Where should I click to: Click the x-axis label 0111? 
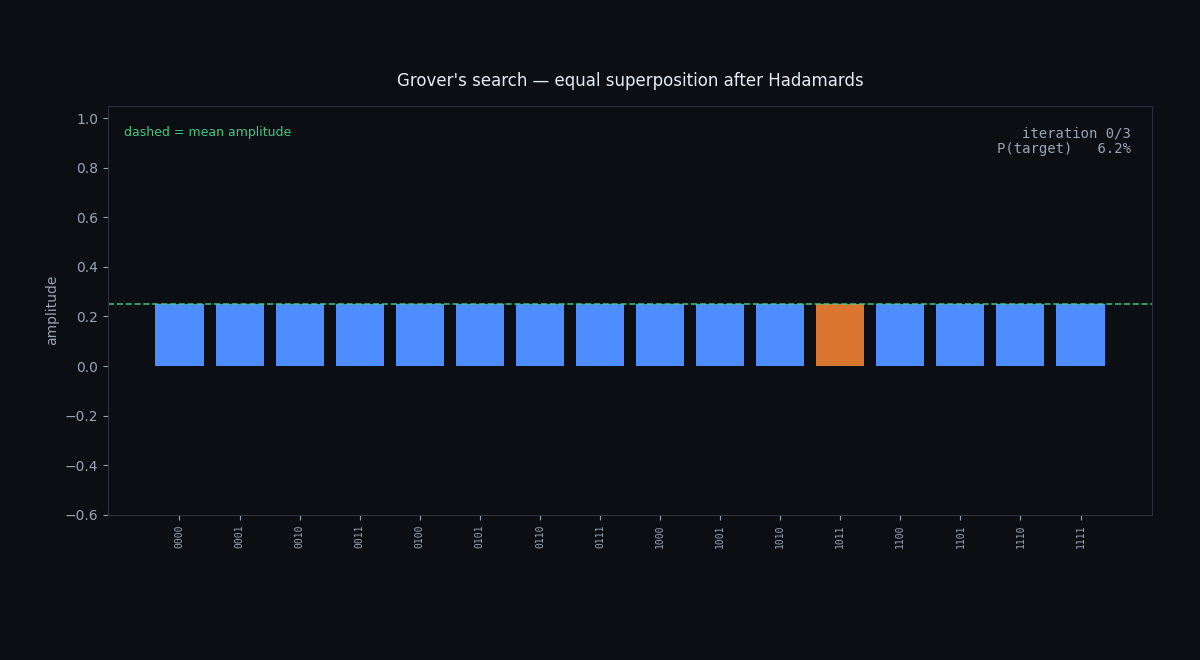coord(600,537)
